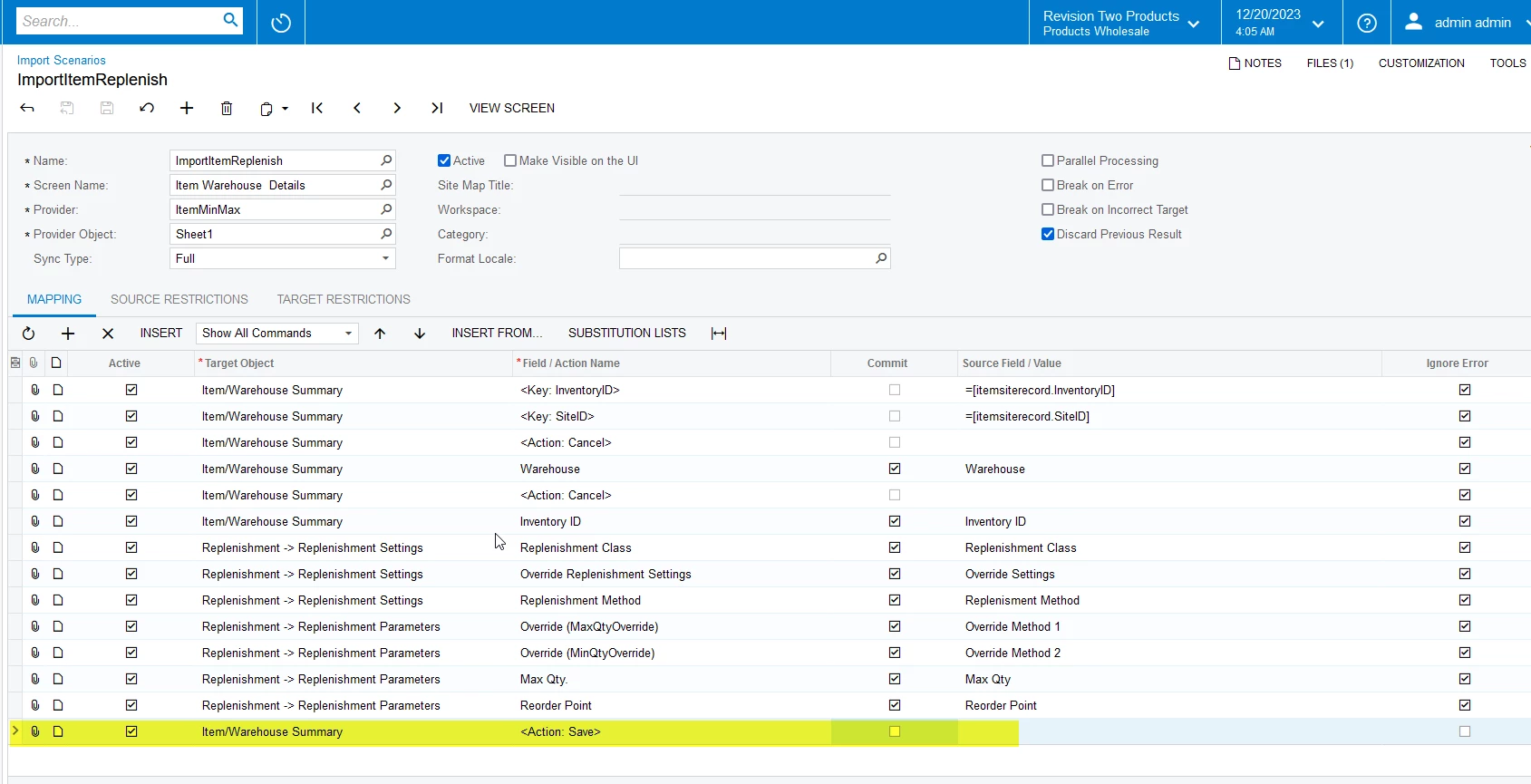Enable Make Visible on the UI

point(510,160)
